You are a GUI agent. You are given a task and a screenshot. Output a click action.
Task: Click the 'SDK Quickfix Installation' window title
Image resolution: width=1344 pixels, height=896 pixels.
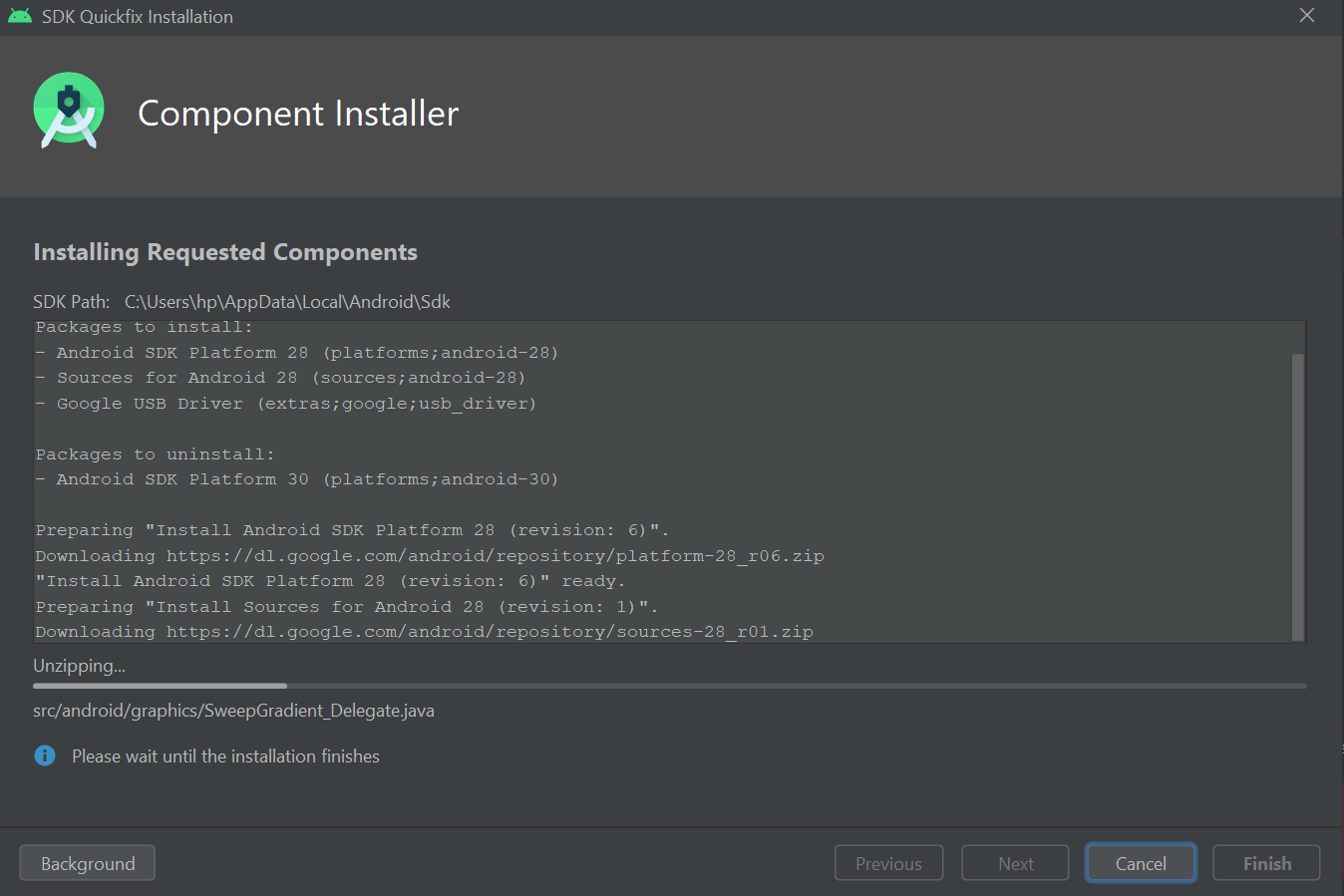138,17
